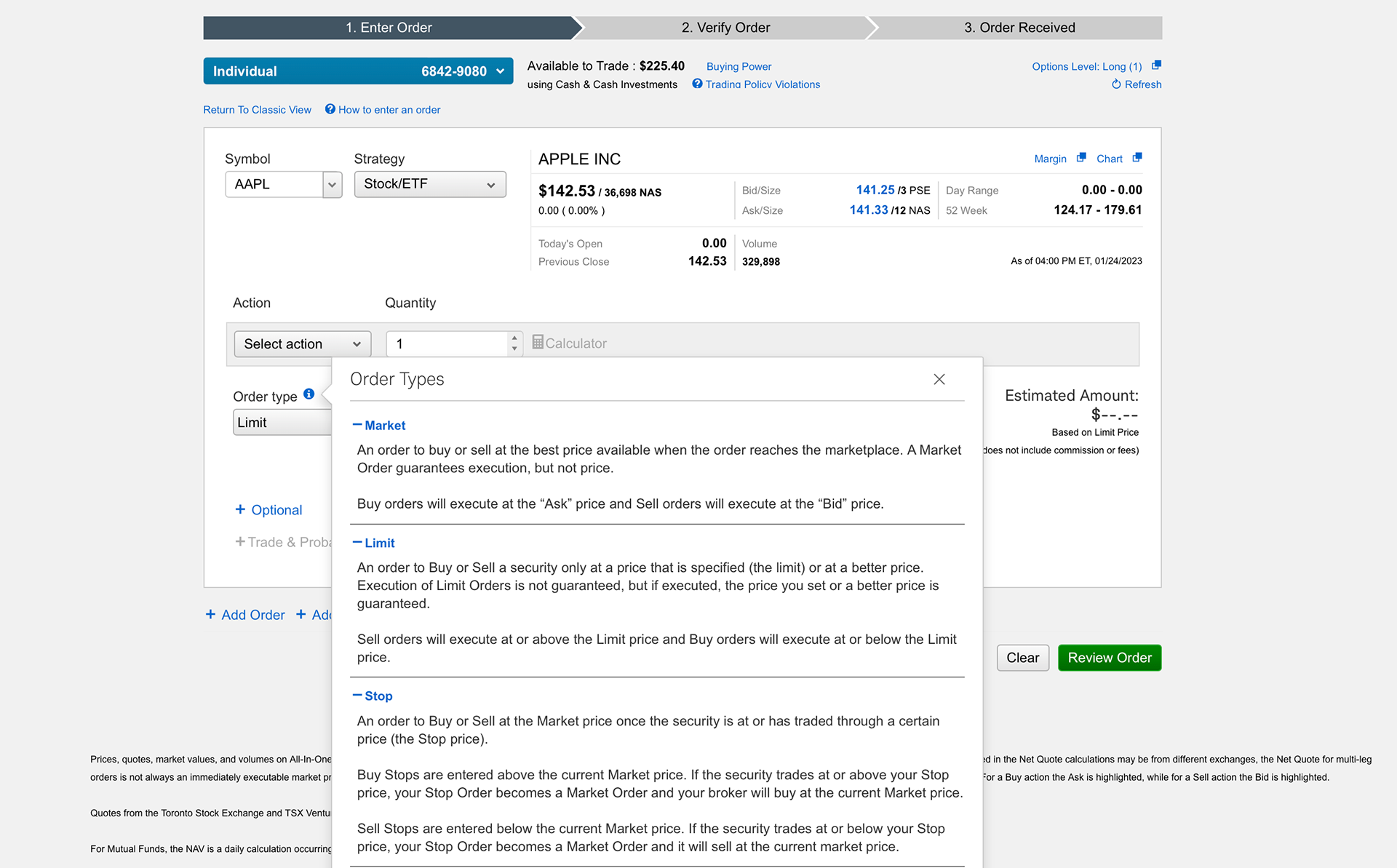Image resolution: width=1397 pixels, height=868 pixels.
Task: Open Margin details popup icon
Action: click(x=1081, y=158)
